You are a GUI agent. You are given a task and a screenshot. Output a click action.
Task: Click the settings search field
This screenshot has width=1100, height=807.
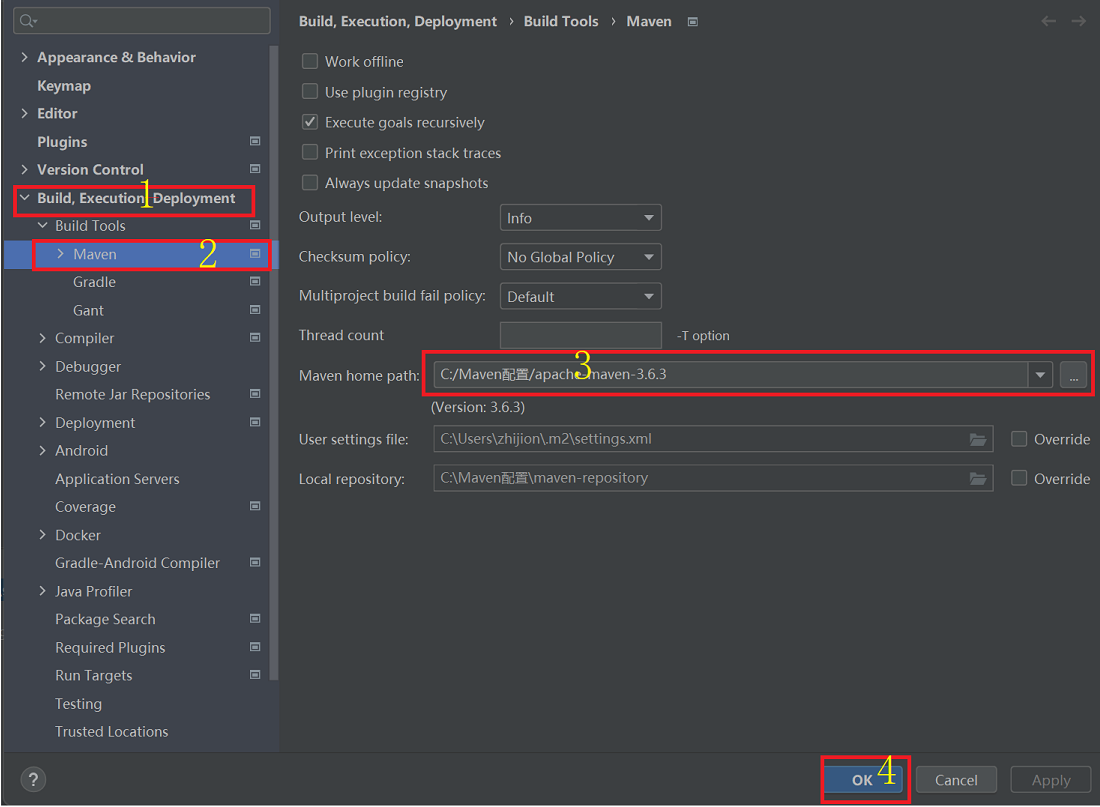pyautogui.click(x=142, y=20)
